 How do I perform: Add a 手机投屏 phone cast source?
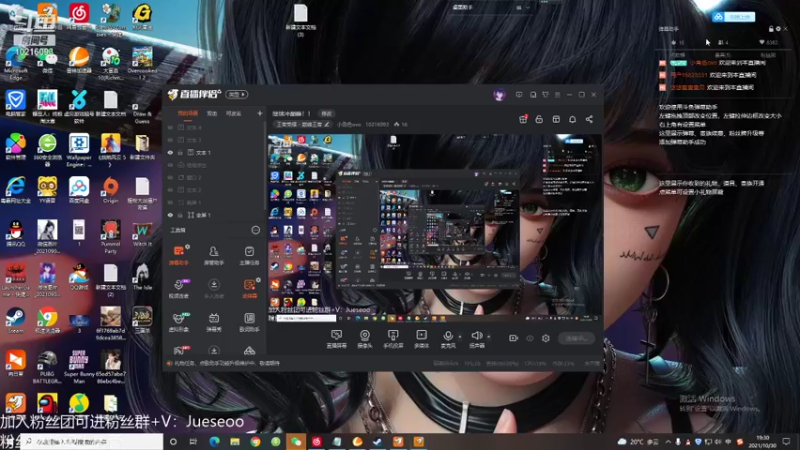coord(393,339)
